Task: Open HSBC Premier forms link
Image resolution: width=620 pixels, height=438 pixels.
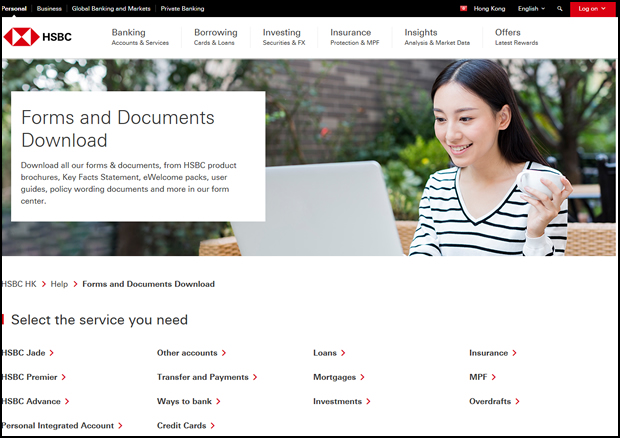Action: [29, 378]
